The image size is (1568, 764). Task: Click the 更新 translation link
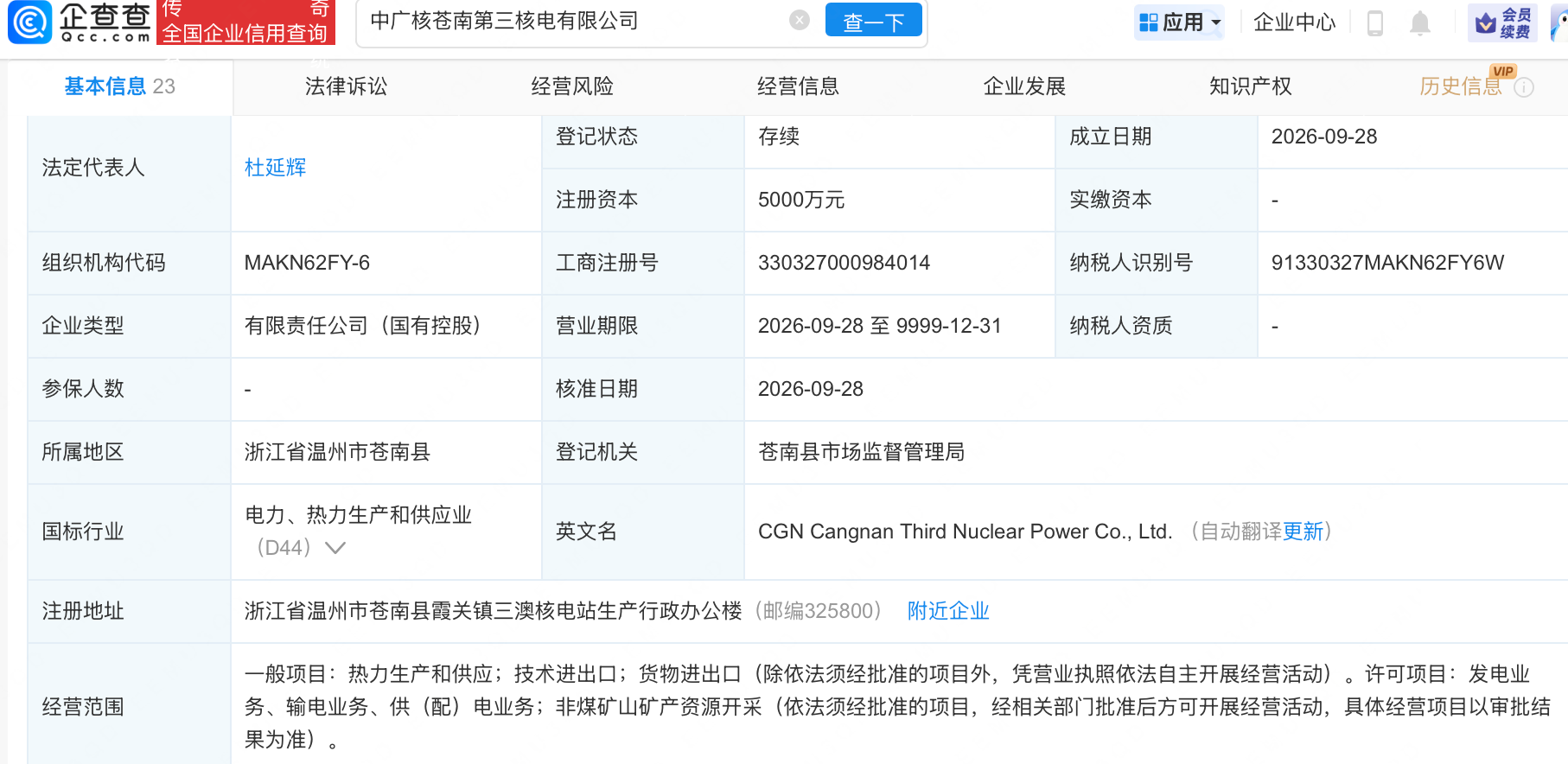(1303, 532)
